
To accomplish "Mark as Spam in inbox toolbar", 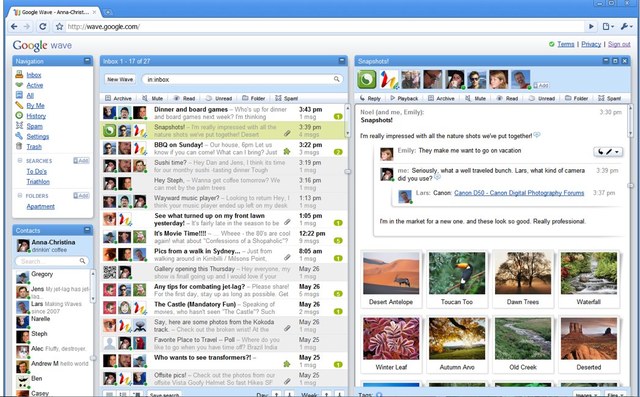I will (x=287, y=98).
